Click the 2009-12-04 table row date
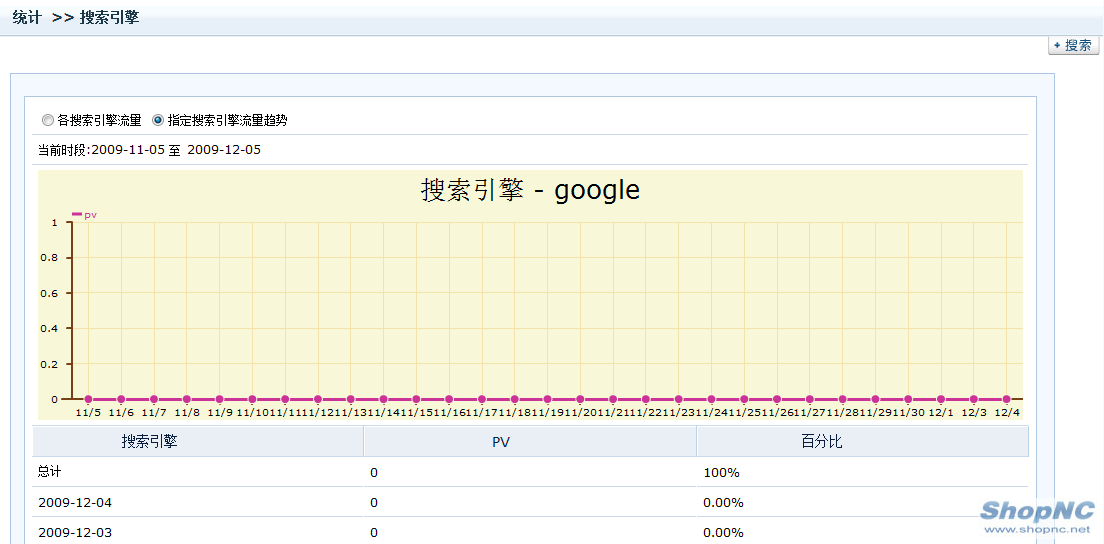The width and height of the screenshot is (1104, 544). (x=75, y=502)
